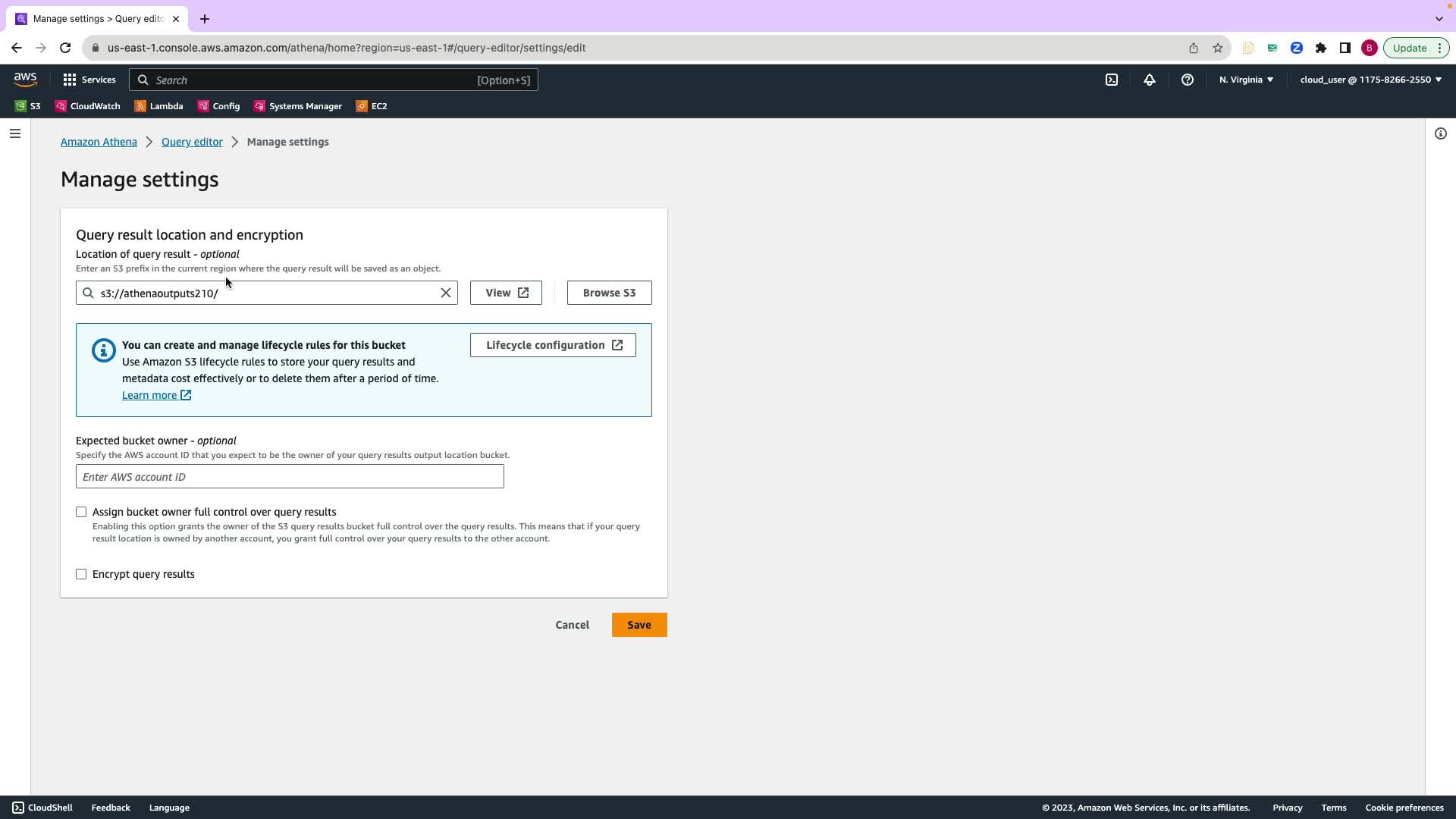Open the S3 shortcut in favorites bar
Viewport: 1456px width, 819px height.
click(28, 106)
